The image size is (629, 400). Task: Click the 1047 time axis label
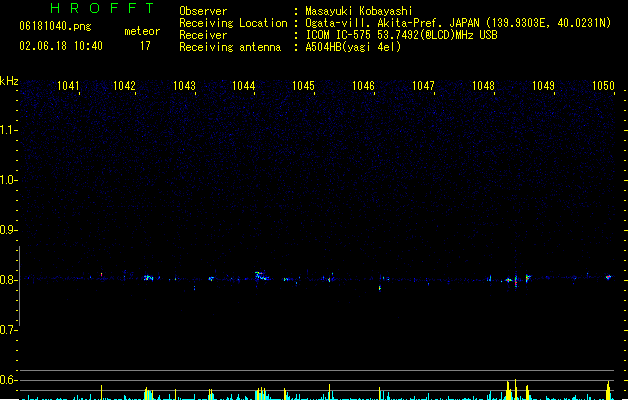[x=424, y=86]
